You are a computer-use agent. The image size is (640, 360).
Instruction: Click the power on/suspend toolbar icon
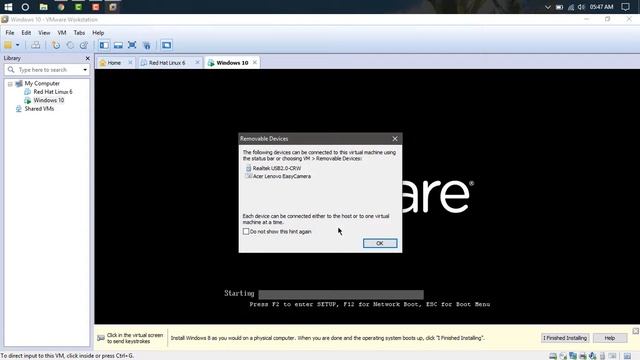8,45
